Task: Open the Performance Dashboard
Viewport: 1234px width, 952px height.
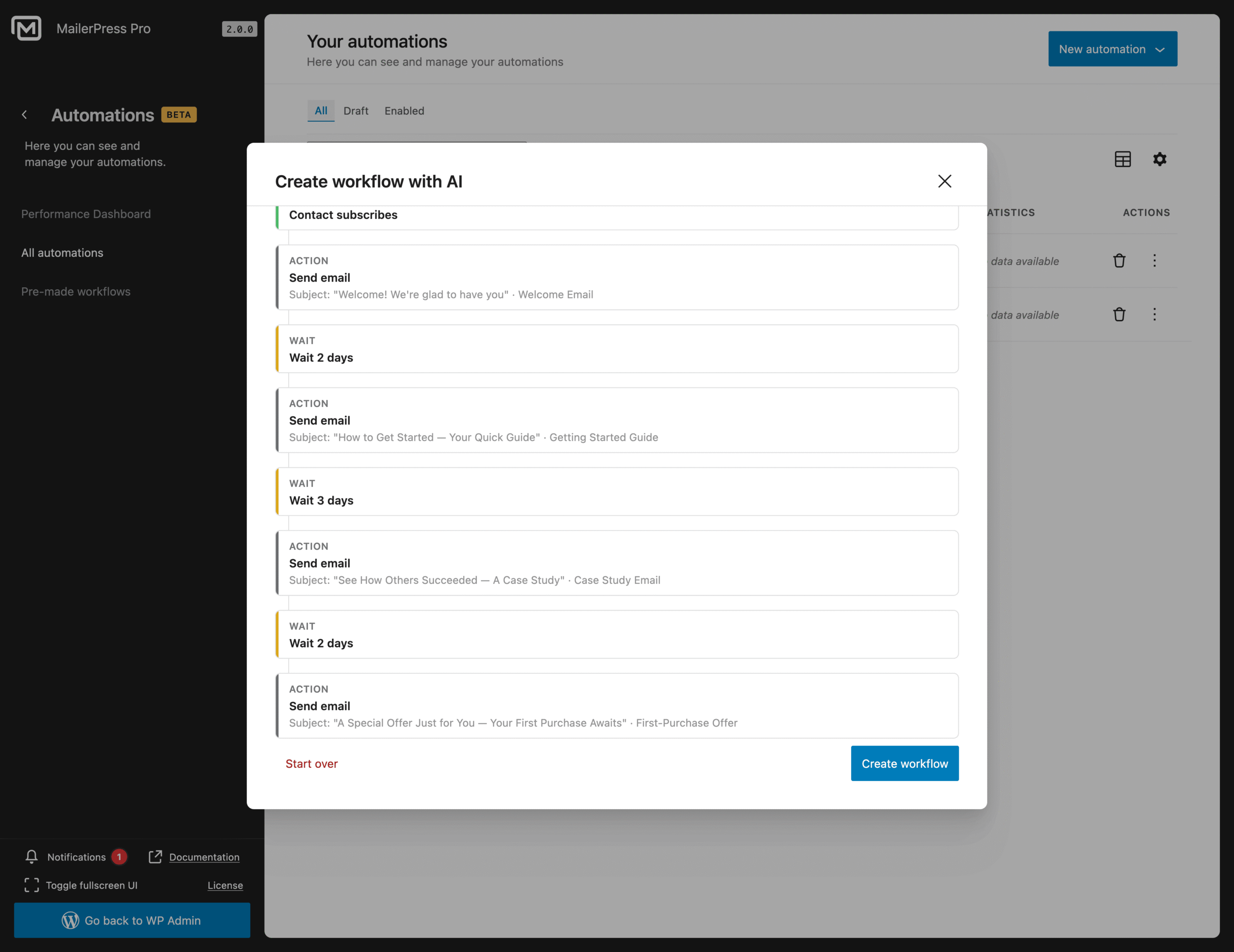Action: click(x=85, y=214)
